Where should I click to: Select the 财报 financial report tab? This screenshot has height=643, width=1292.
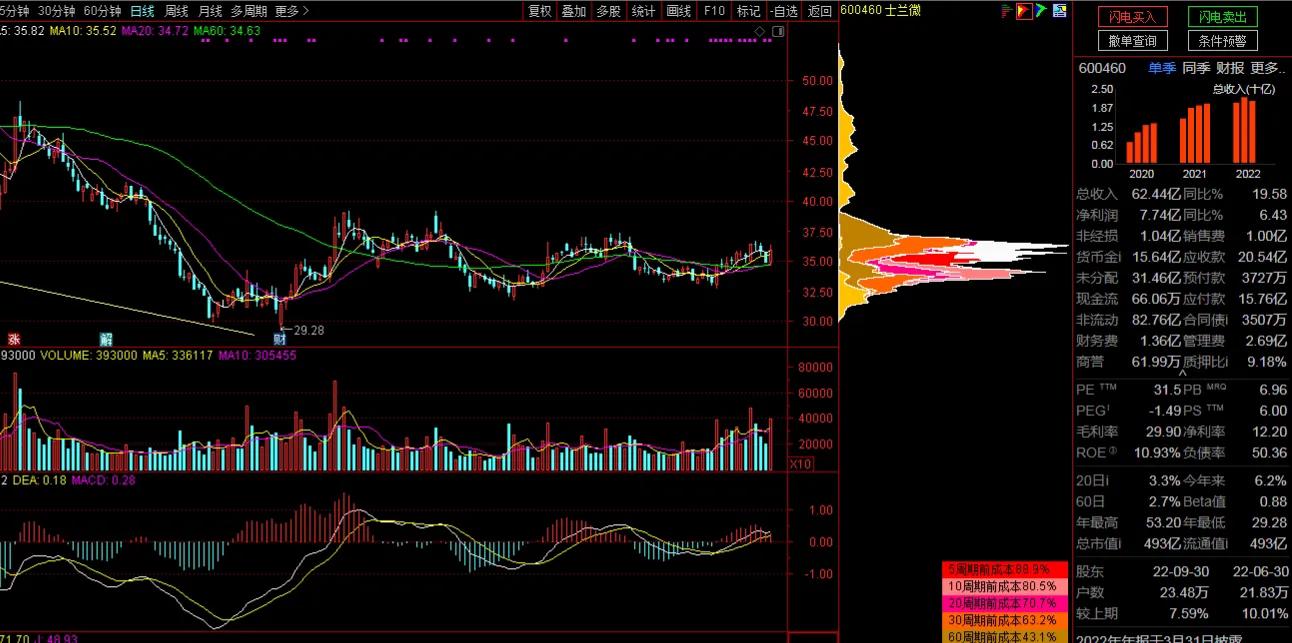pos(1230,68)
